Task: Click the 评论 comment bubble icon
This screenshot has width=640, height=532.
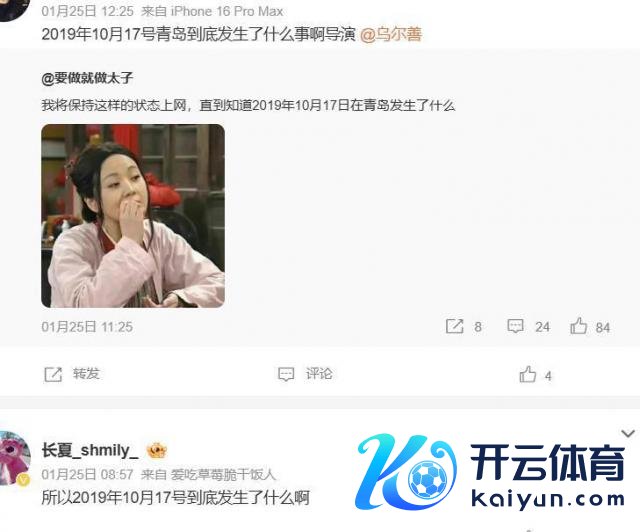Action: pos(286,374)
